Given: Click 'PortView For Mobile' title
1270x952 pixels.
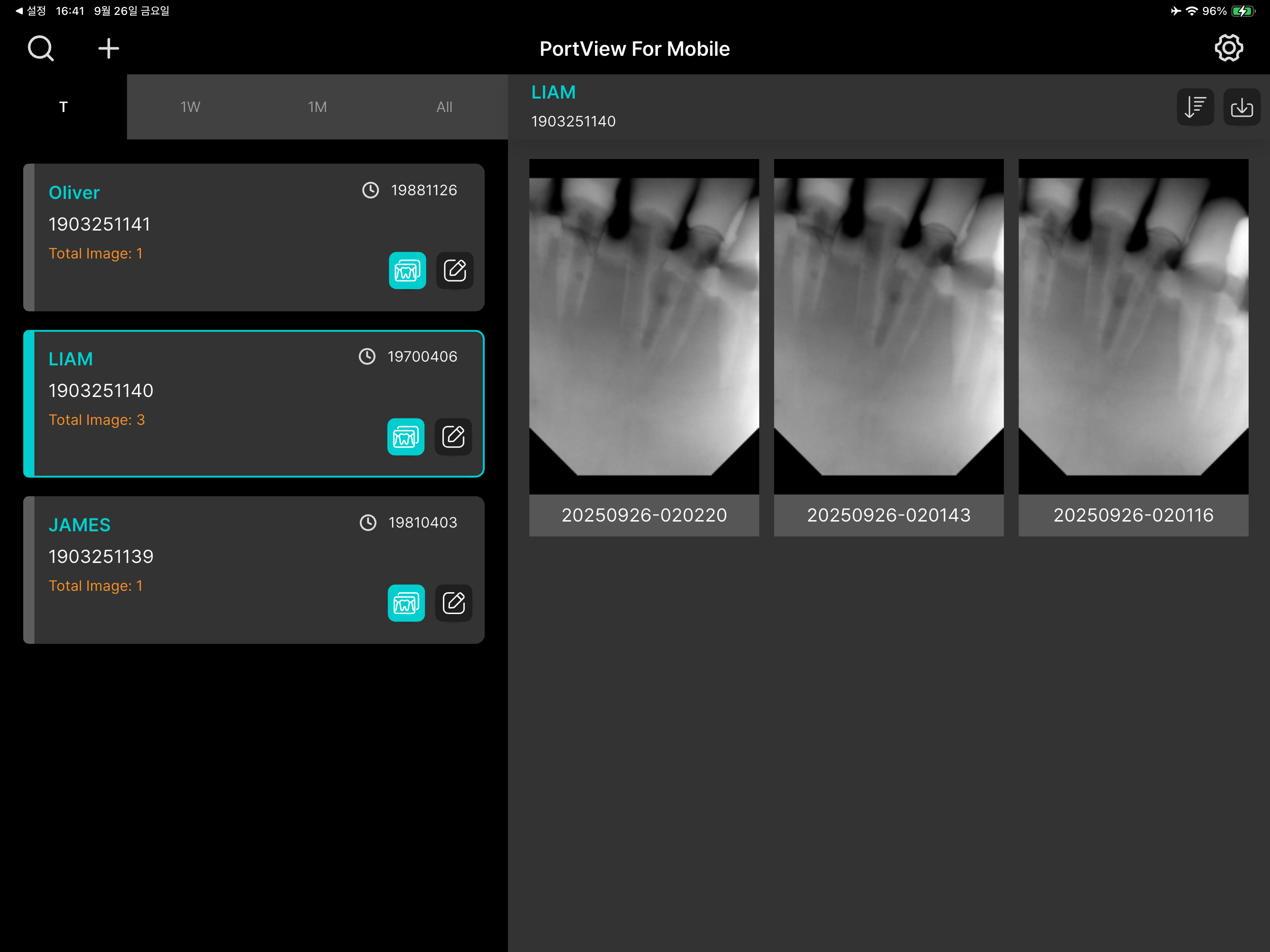Looking at the screenshot, I should pos(635,49).
